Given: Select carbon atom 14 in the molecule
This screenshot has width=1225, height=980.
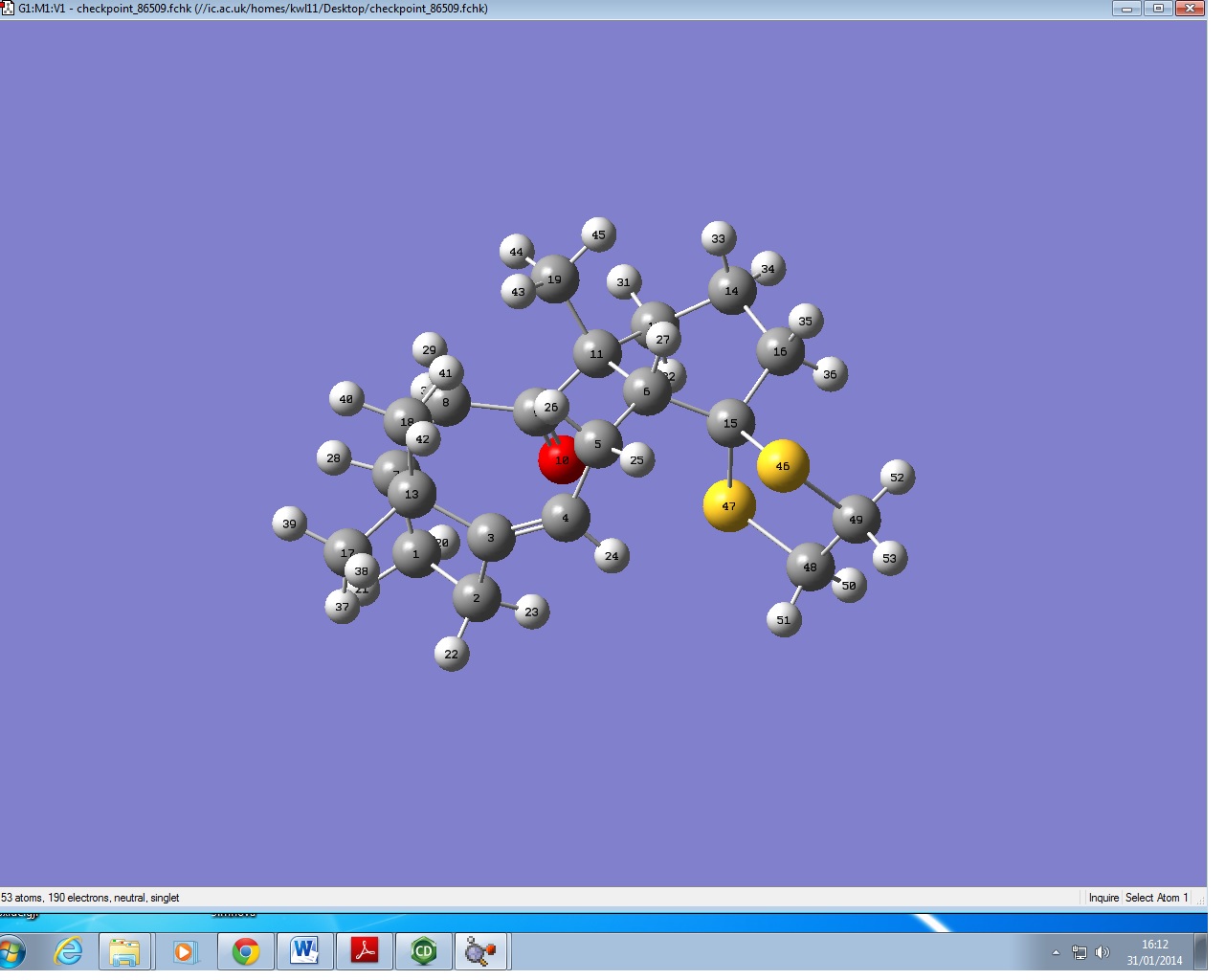Looking at the screenshot, I should click(731, 291).
